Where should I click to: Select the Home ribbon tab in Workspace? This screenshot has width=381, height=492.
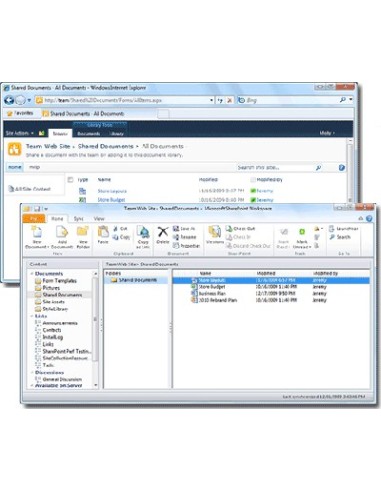point(57,219)
